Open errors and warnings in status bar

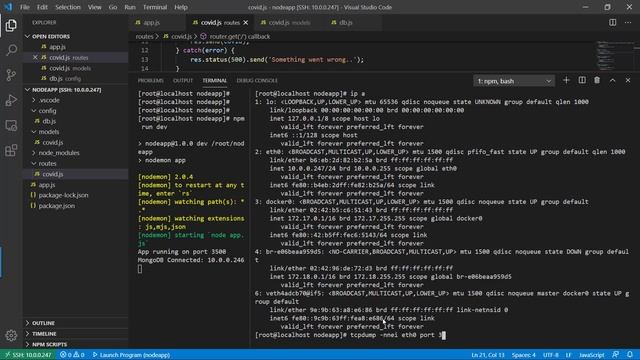coord(72,355)
